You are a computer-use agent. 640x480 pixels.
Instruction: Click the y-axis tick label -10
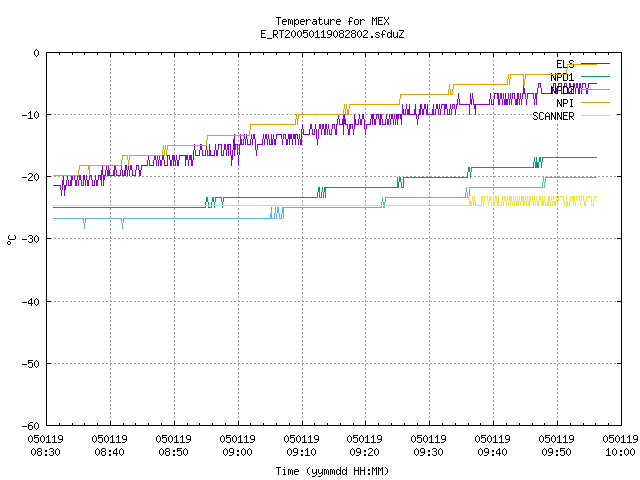31,115
